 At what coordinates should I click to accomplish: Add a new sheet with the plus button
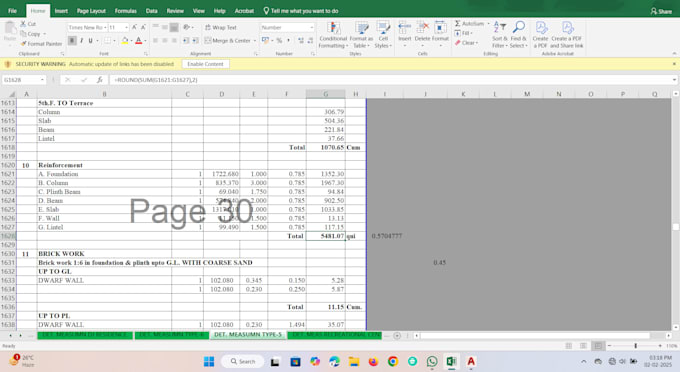click(x=397, y=336)
